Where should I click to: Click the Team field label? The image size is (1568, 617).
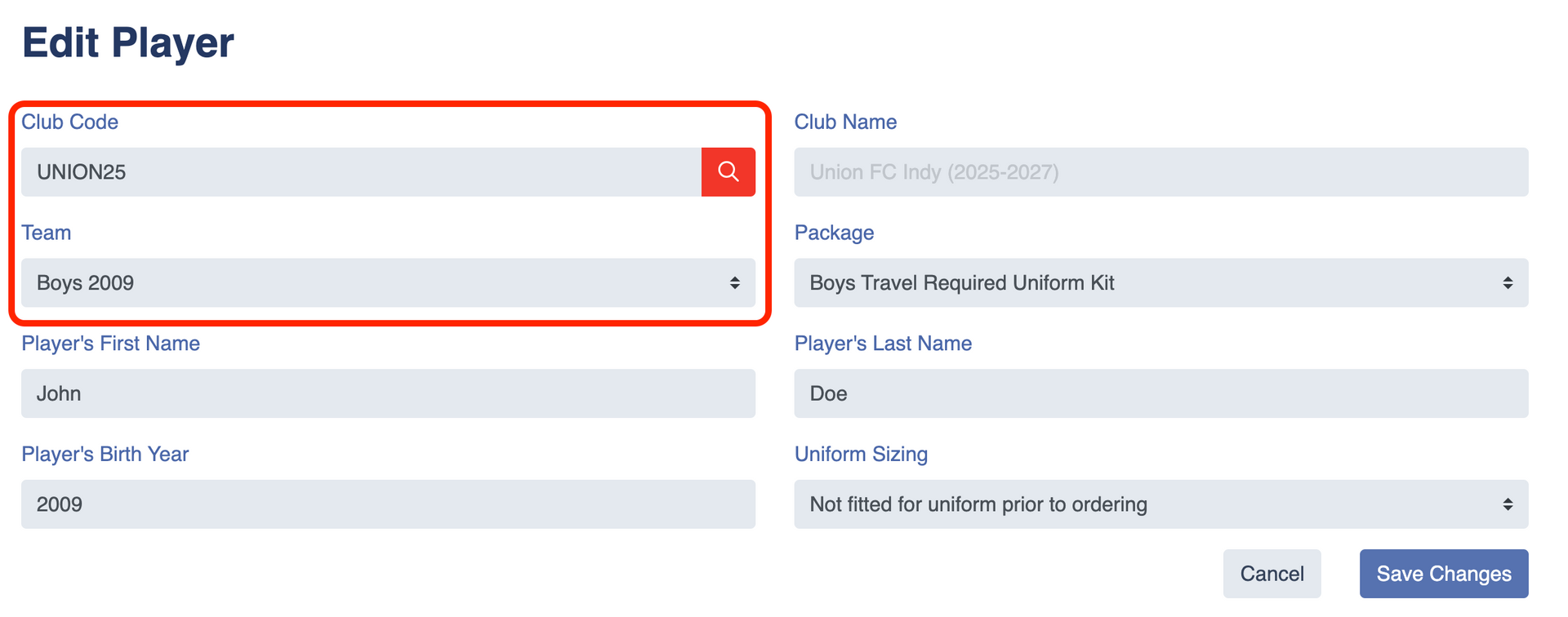46,233
